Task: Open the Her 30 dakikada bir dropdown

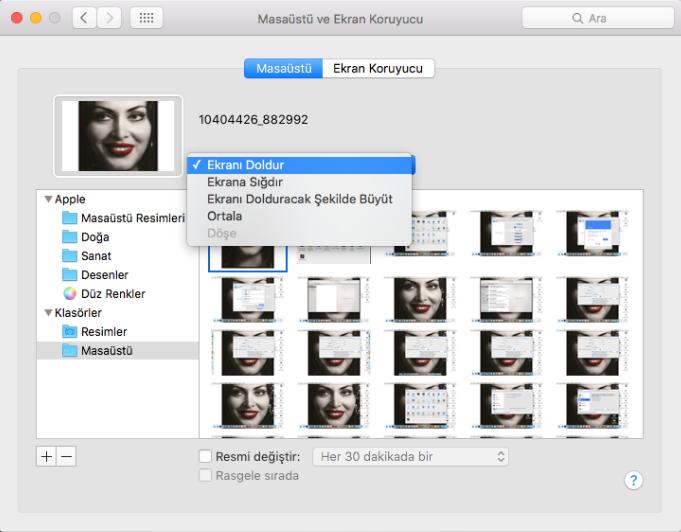Action: 410,457
